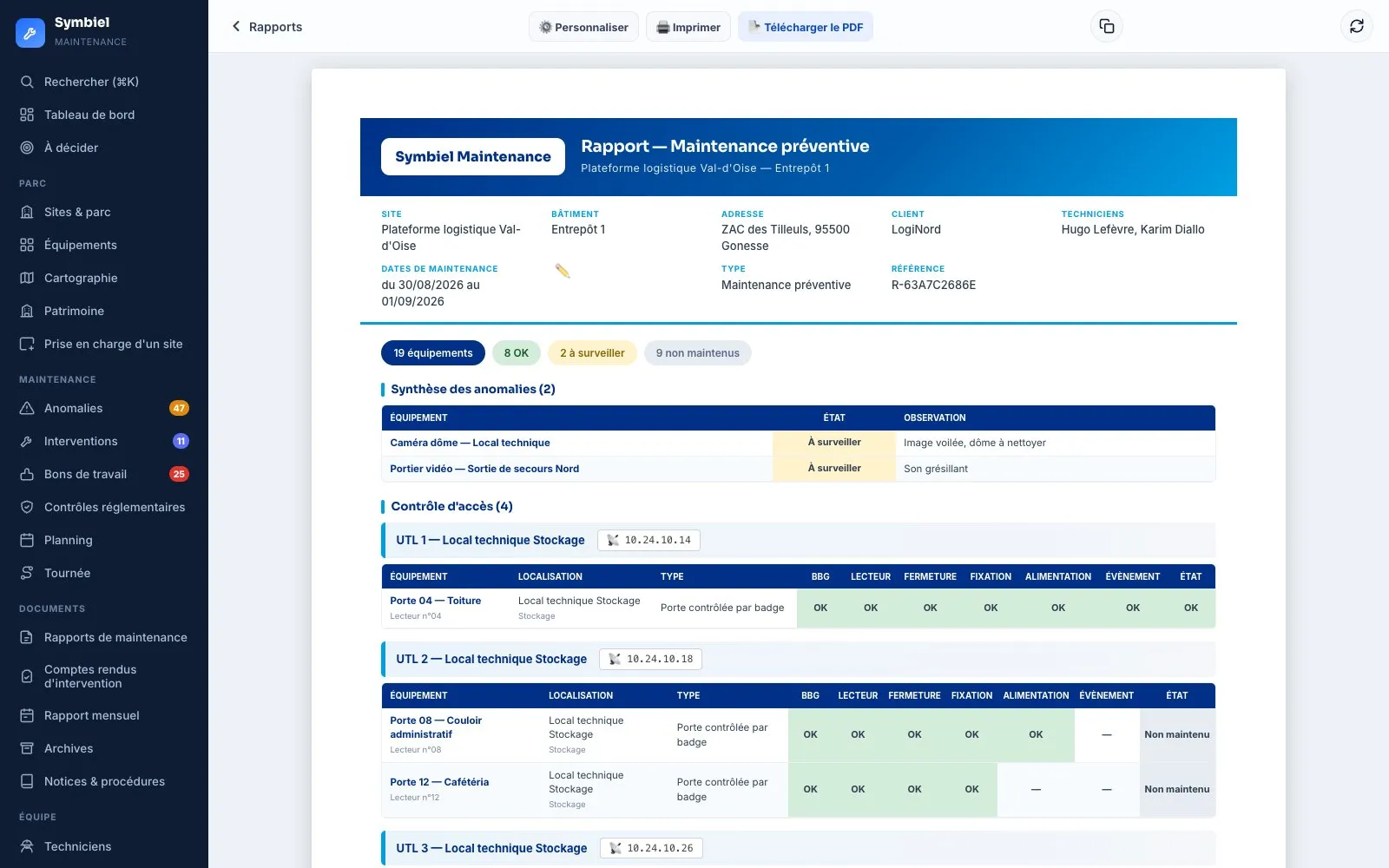Image resolution: width=1389 pixels, height=868 pixels.
Task: Collapse the UTL 2 — Local technique Stockage header
Action: coord(798,659)
